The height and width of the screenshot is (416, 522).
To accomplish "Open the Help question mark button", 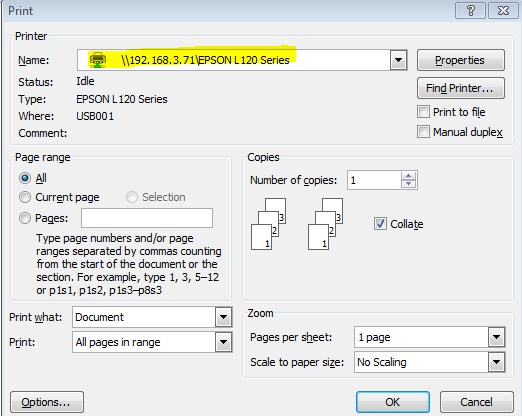I will point(470,11).
